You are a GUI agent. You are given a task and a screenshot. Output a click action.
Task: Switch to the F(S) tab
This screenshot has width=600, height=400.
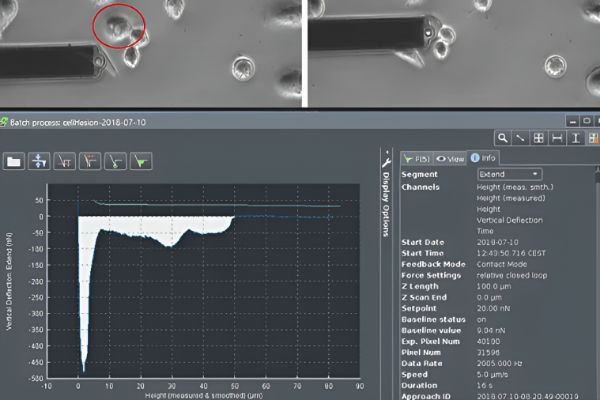[x=417, y=158]
